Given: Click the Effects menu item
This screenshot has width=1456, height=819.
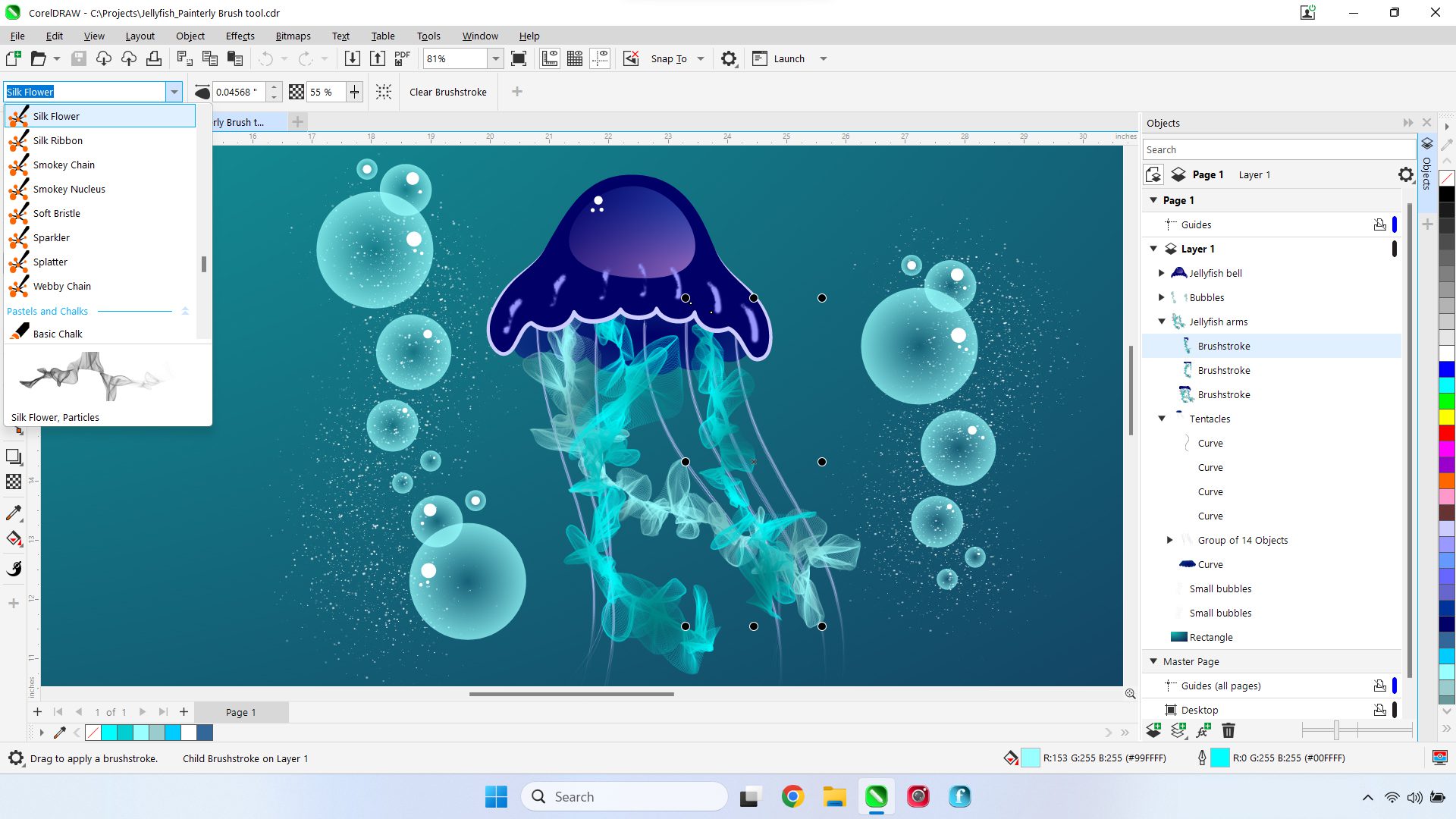Looking at the screenshot, I should [x=240, y=36].
